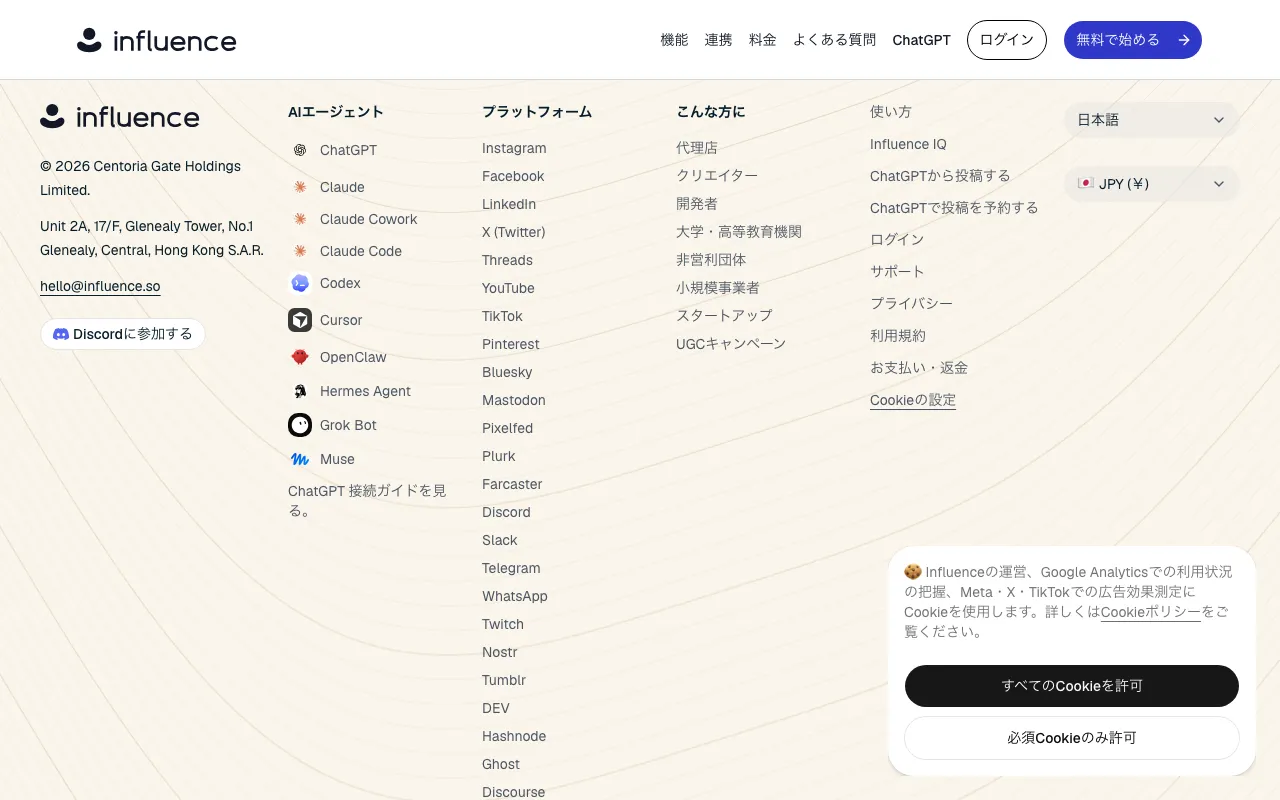Screen dimensions: 1280x800
Task: Click the ログイン header button
Action: 1007,40
